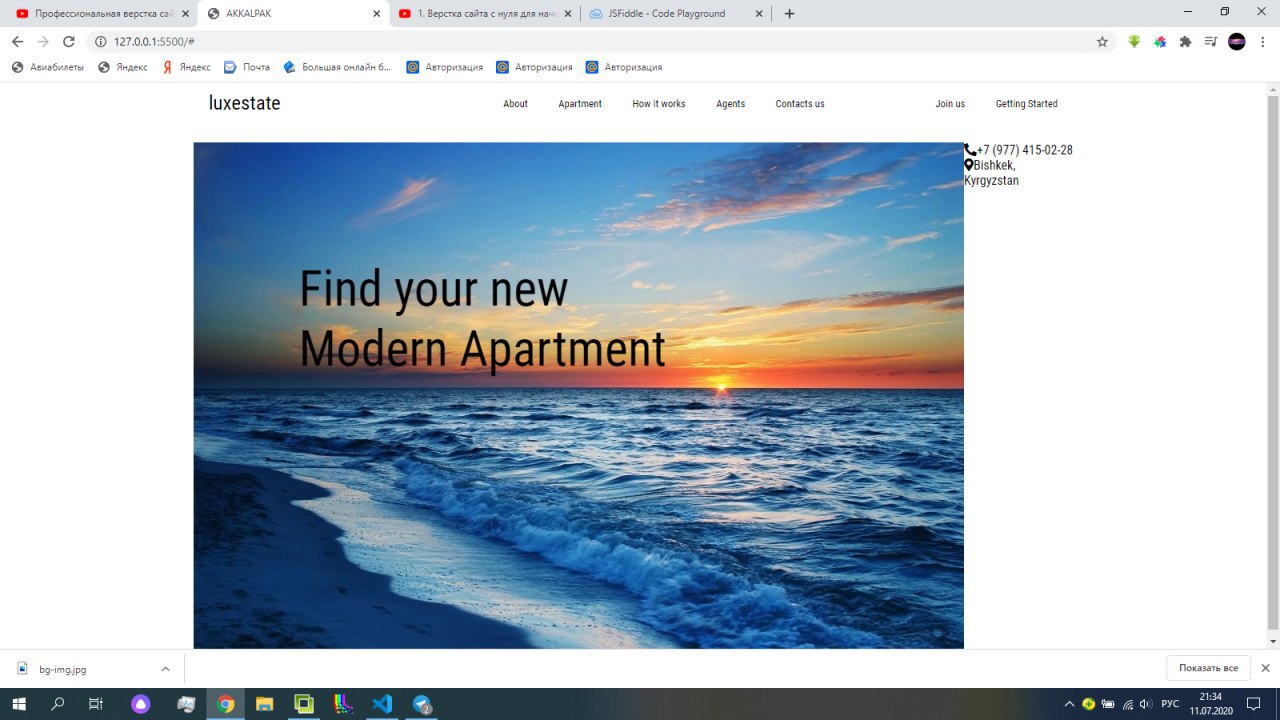The height and width of the screenshot is (720, 1280).
Task: Open the first Яндекс bookmark with globe icon
Action: (x=122, y=67)
